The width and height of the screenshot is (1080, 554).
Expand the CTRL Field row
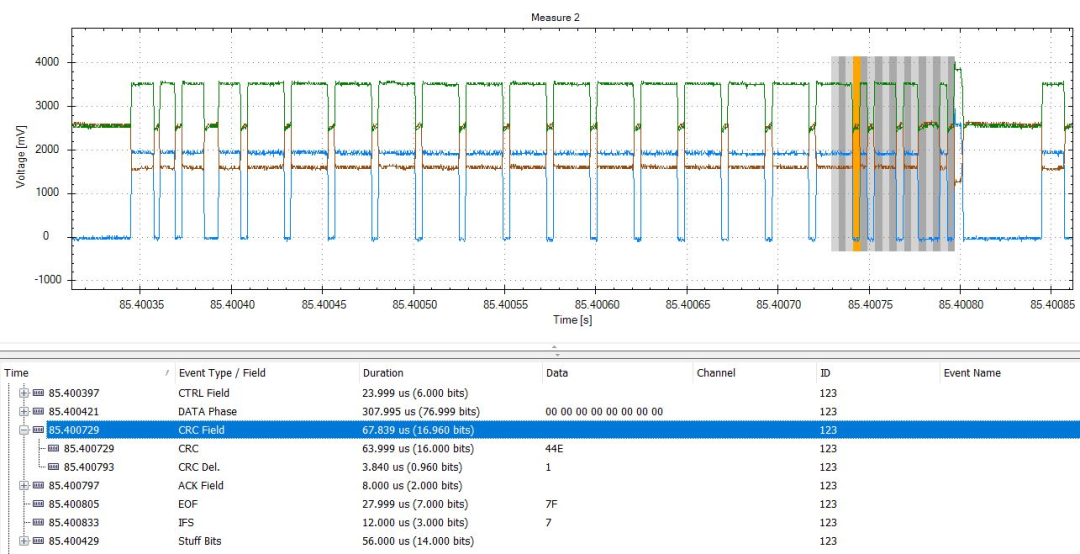25,393
